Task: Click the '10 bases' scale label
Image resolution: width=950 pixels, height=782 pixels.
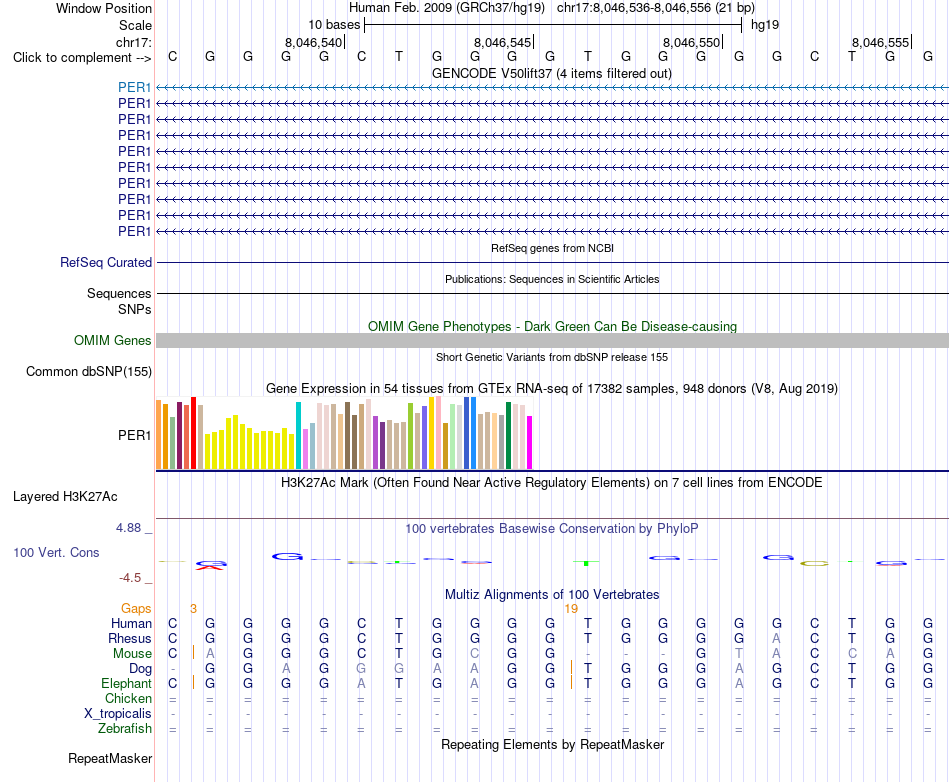Action: [334, 25]
